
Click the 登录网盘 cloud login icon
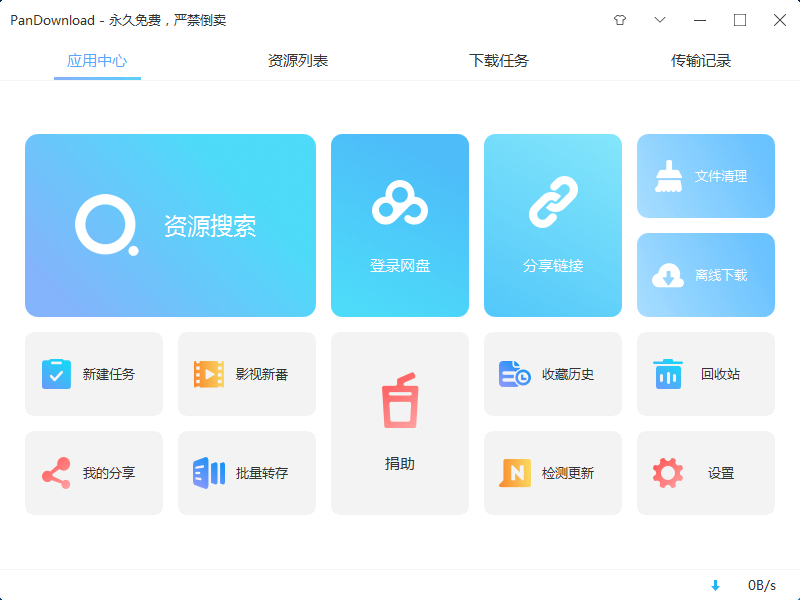point(400,204)
